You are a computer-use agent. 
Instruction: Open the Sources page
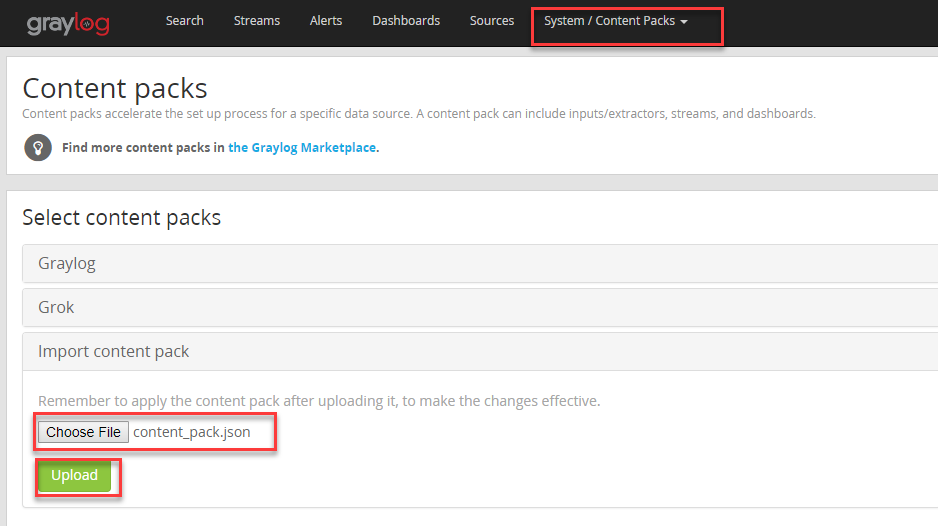tap(492, 20)
